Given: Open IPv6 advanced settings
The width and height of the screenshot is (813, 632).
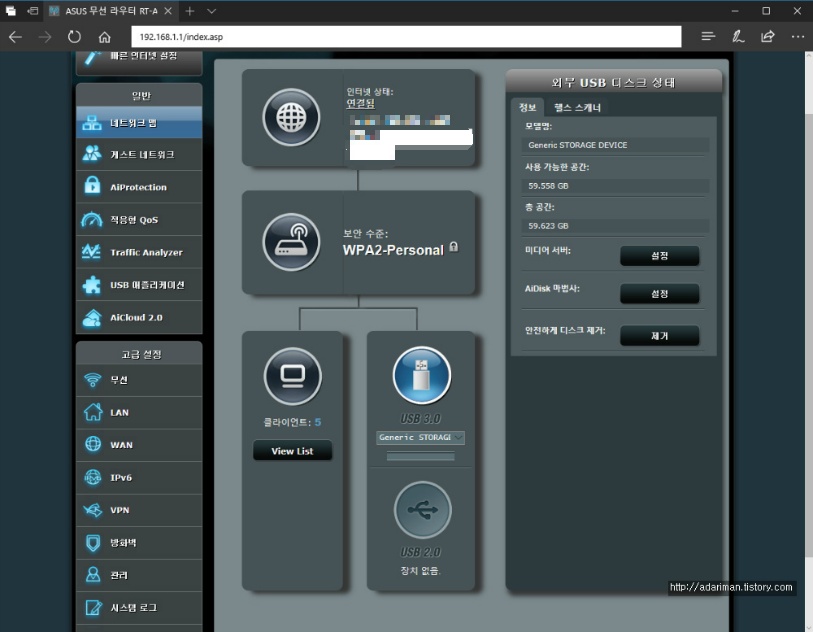Looking at the screenshot, I should 139,477.
